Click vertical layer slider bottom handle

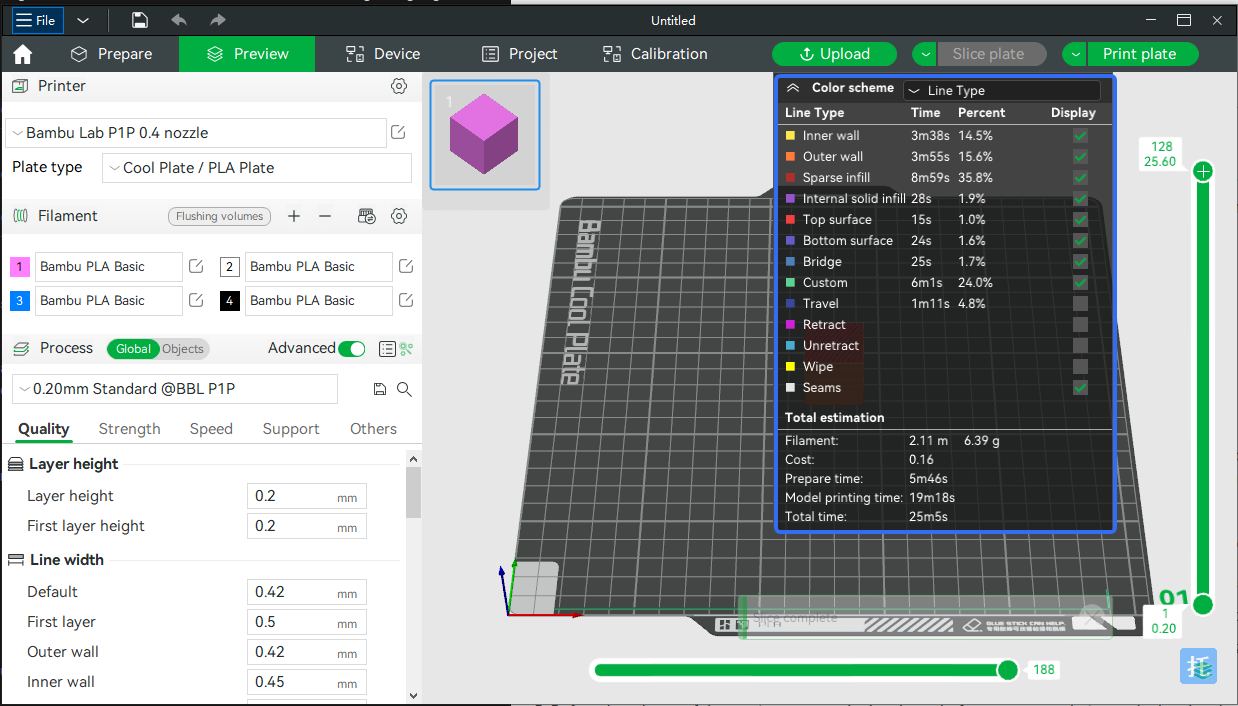[1203, 604]
